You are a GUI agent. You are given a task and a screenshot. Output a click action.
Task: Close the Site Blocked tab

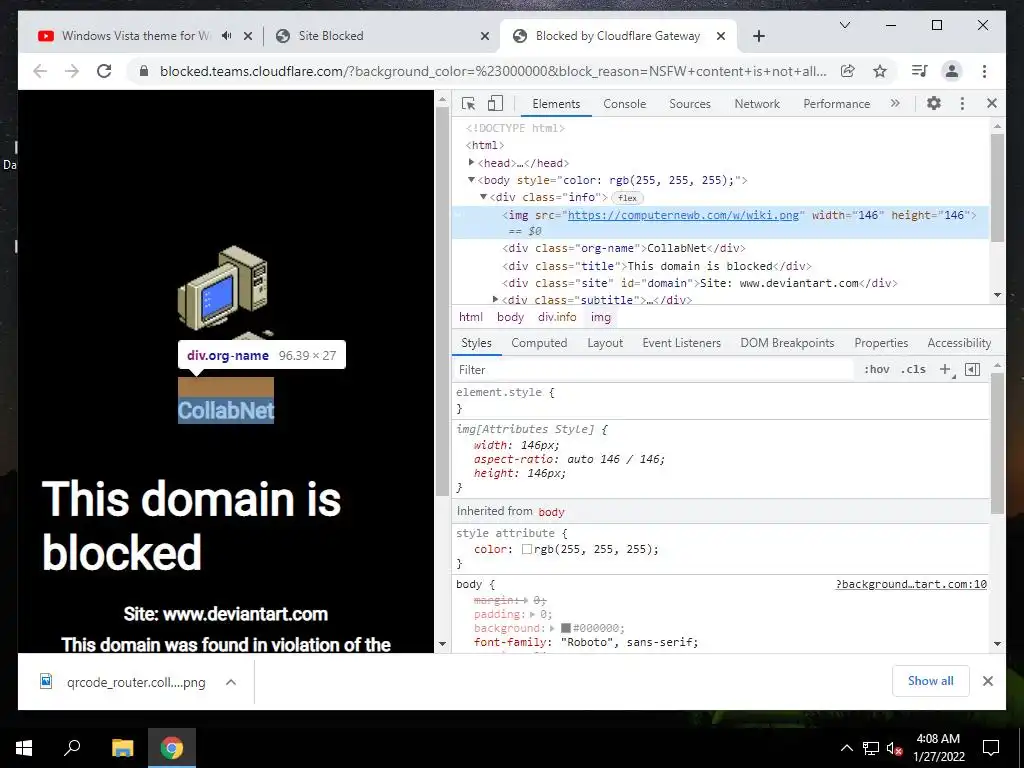point(485,36)
